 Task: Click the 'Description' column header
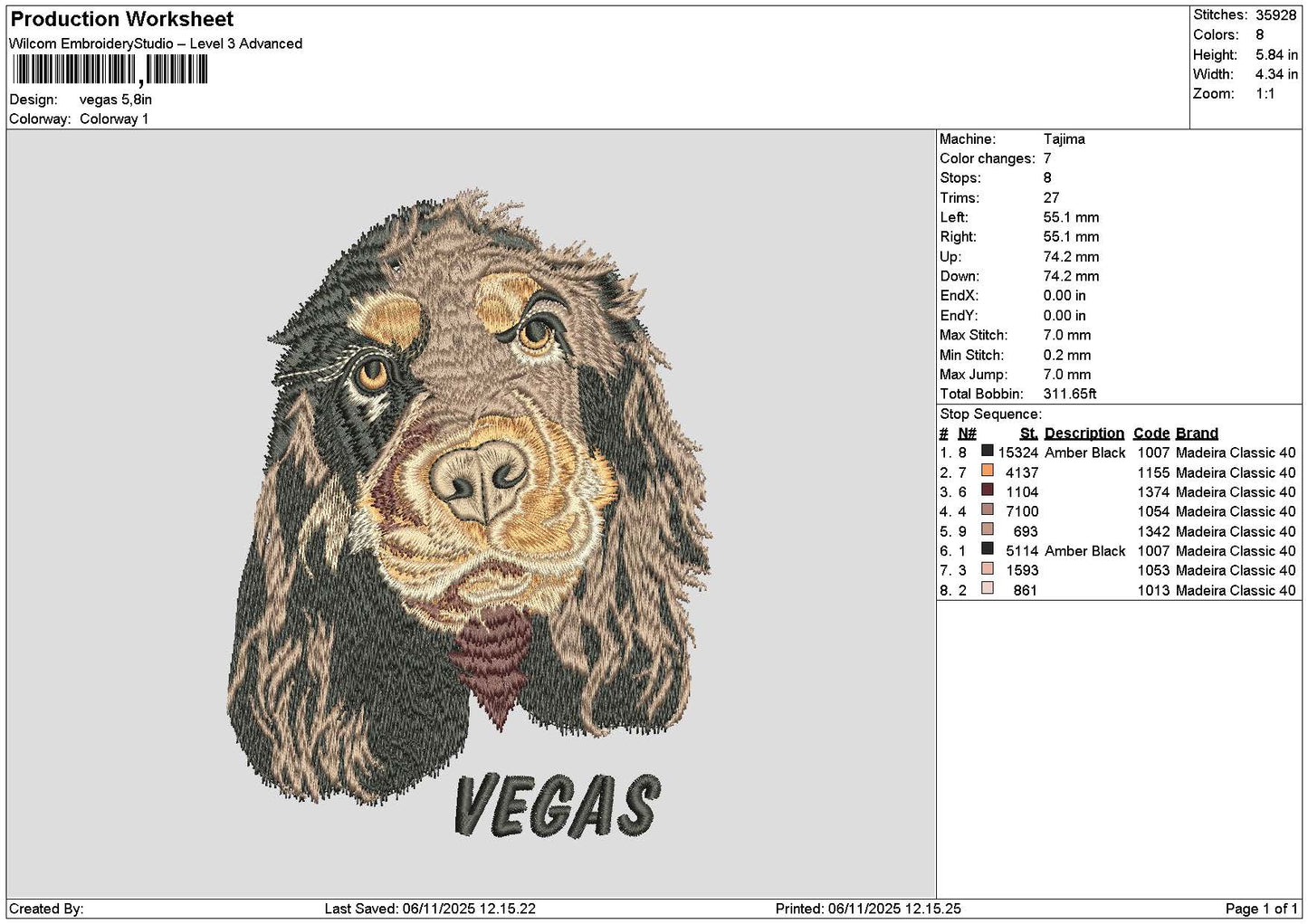point(1084,433)
